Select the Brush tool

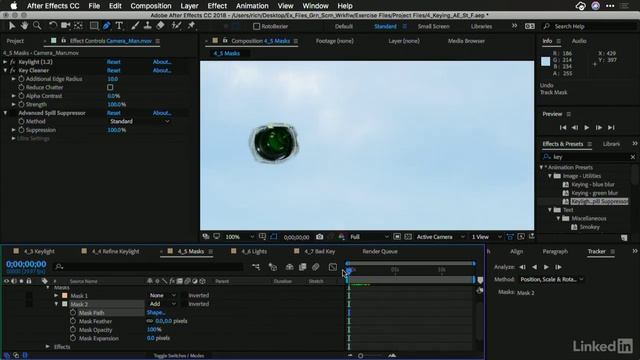[135, 26]
